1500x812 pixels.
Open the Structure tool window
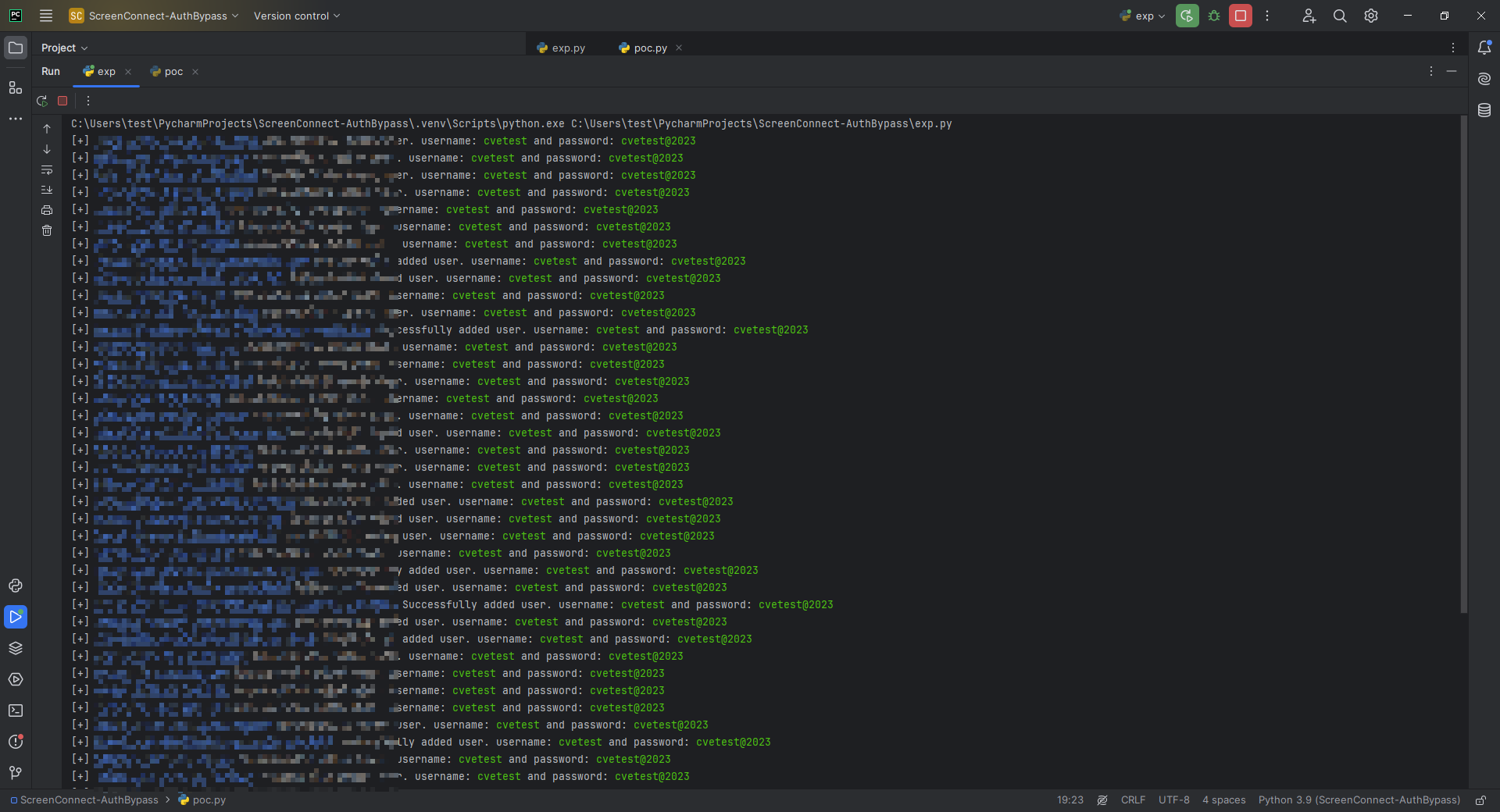point(16,87)
